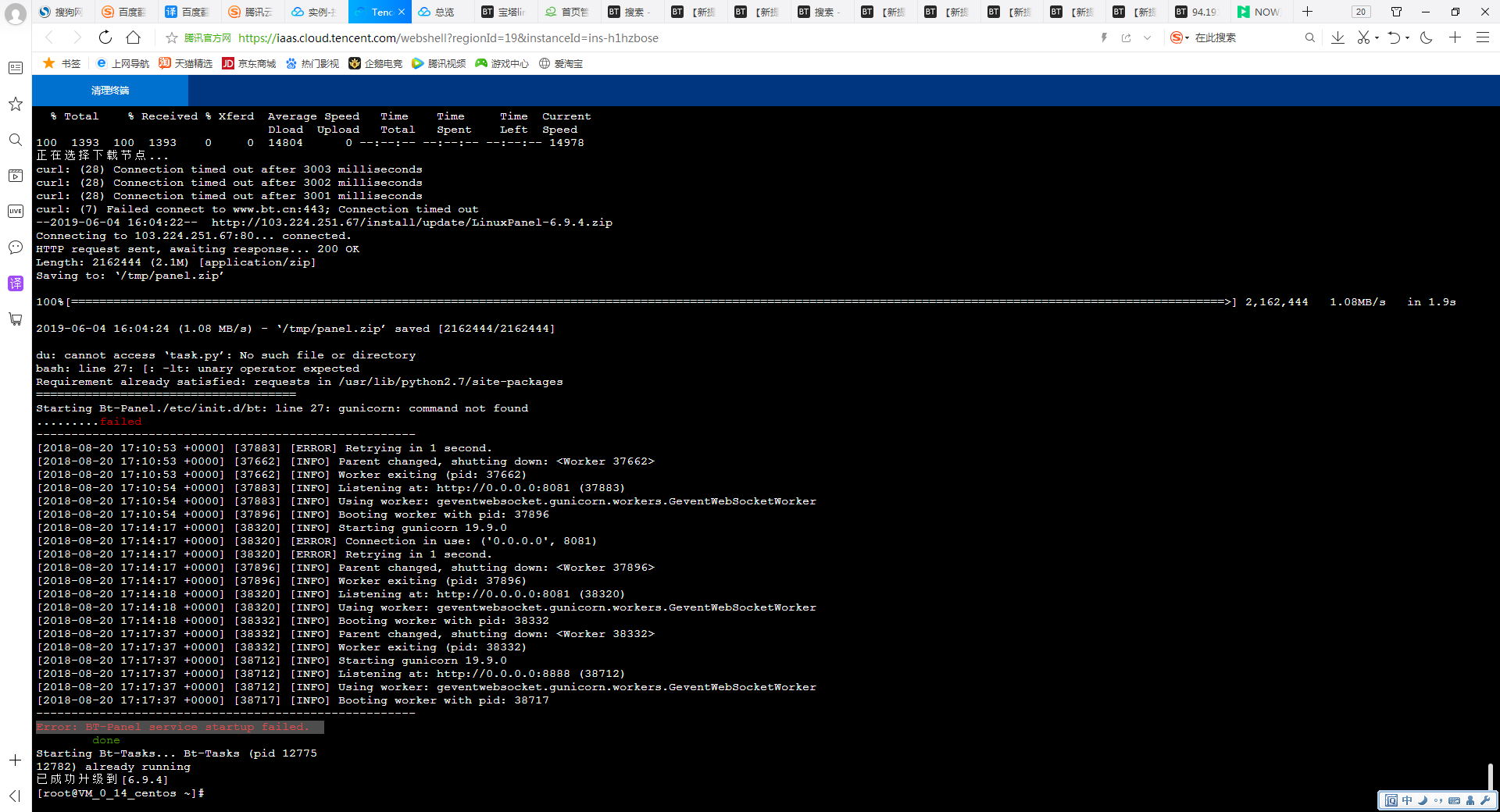Open the IME soft keyboard icon
1500x812 pixels.
coord(1454,800)
